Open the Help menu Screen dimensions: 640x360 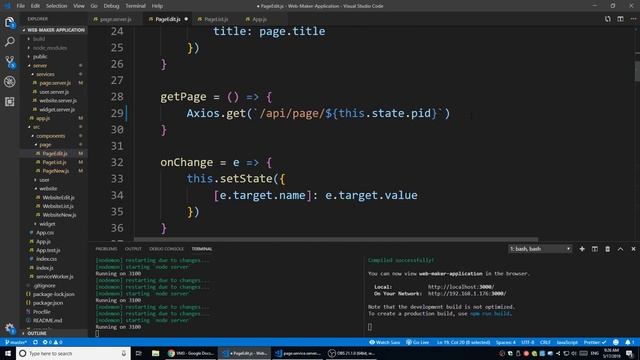(x=157, y=6)
